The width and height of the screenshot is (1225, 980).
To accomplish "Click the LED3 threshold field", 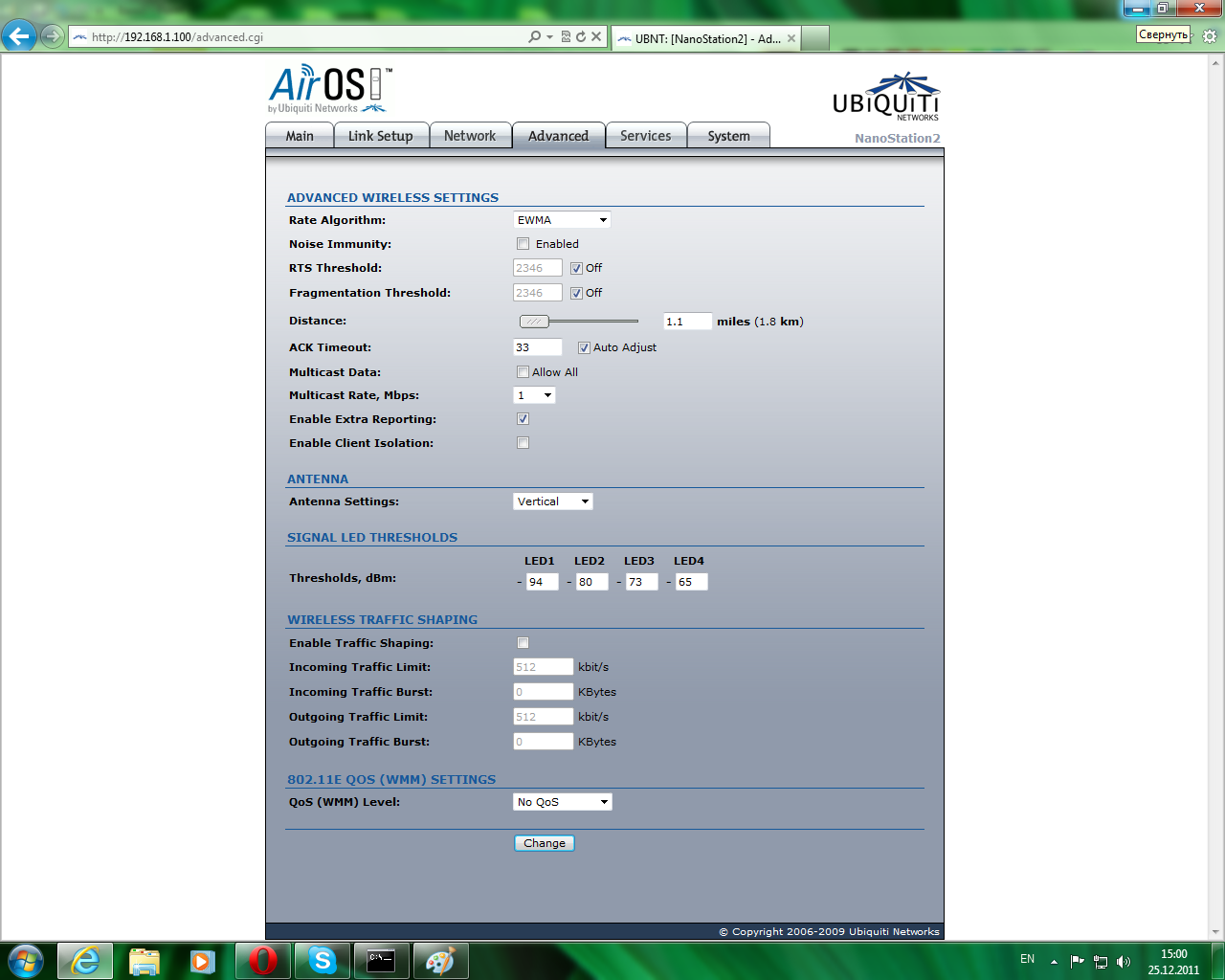I will (x=642, y=582).
